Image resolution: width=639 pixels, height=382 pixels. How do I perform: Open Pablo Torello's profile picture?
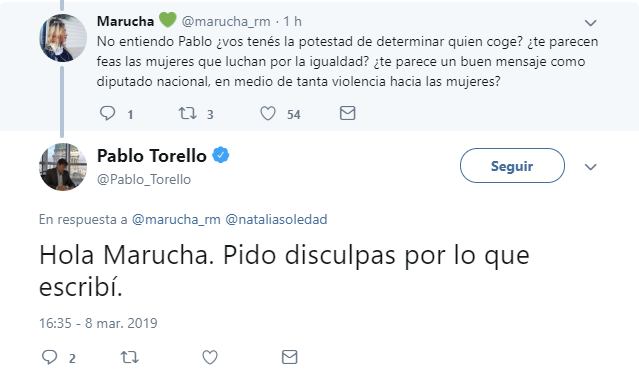click(x=63, y=167)
